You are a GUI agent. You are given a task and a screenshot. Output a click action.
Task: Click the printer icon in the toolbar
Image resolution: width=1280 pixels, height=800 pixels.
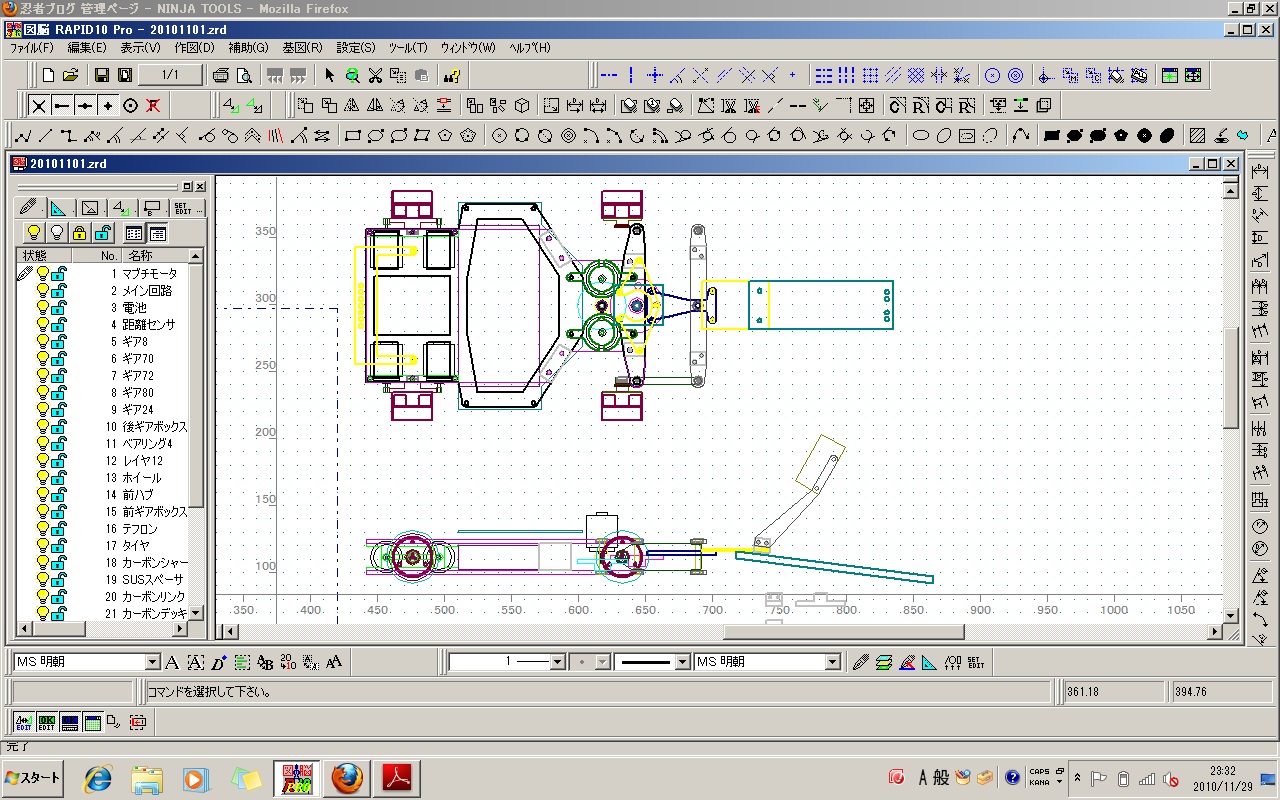(x=221, y=75)
